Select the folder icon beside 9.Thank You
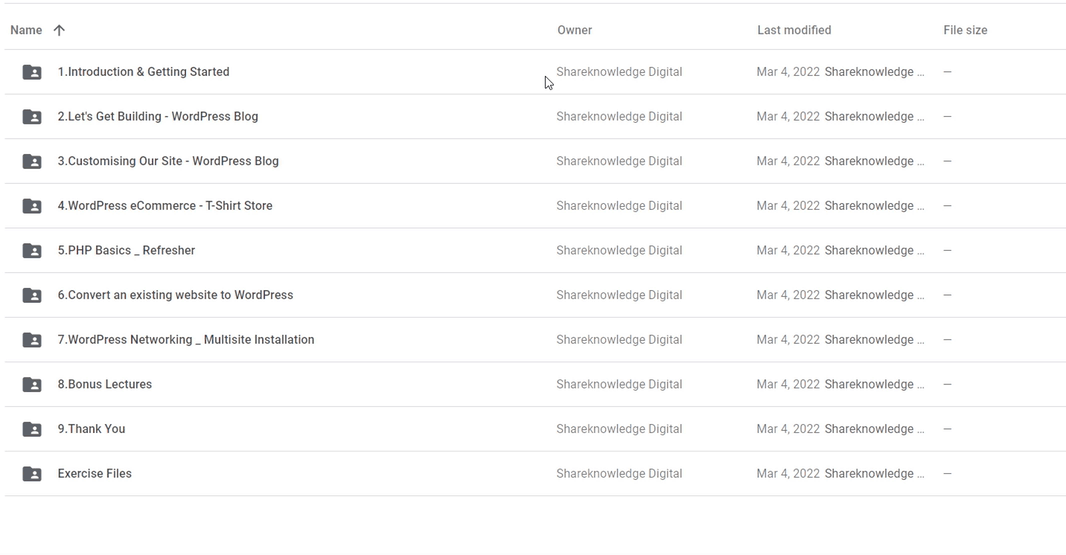 click(x=32, y=429)
